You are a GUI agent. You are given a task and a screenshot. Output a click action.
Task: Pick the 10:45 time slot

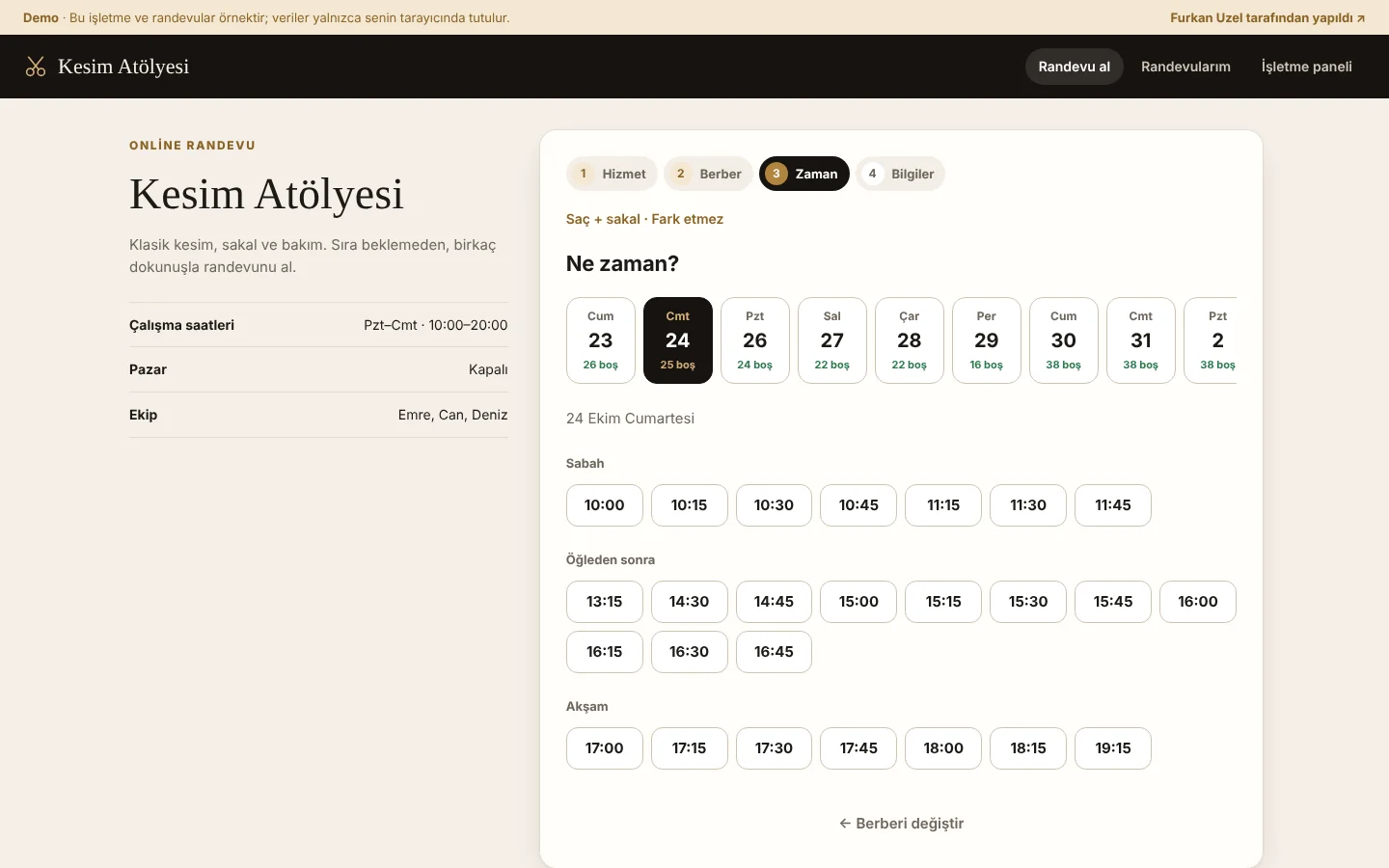coord(858,505)
